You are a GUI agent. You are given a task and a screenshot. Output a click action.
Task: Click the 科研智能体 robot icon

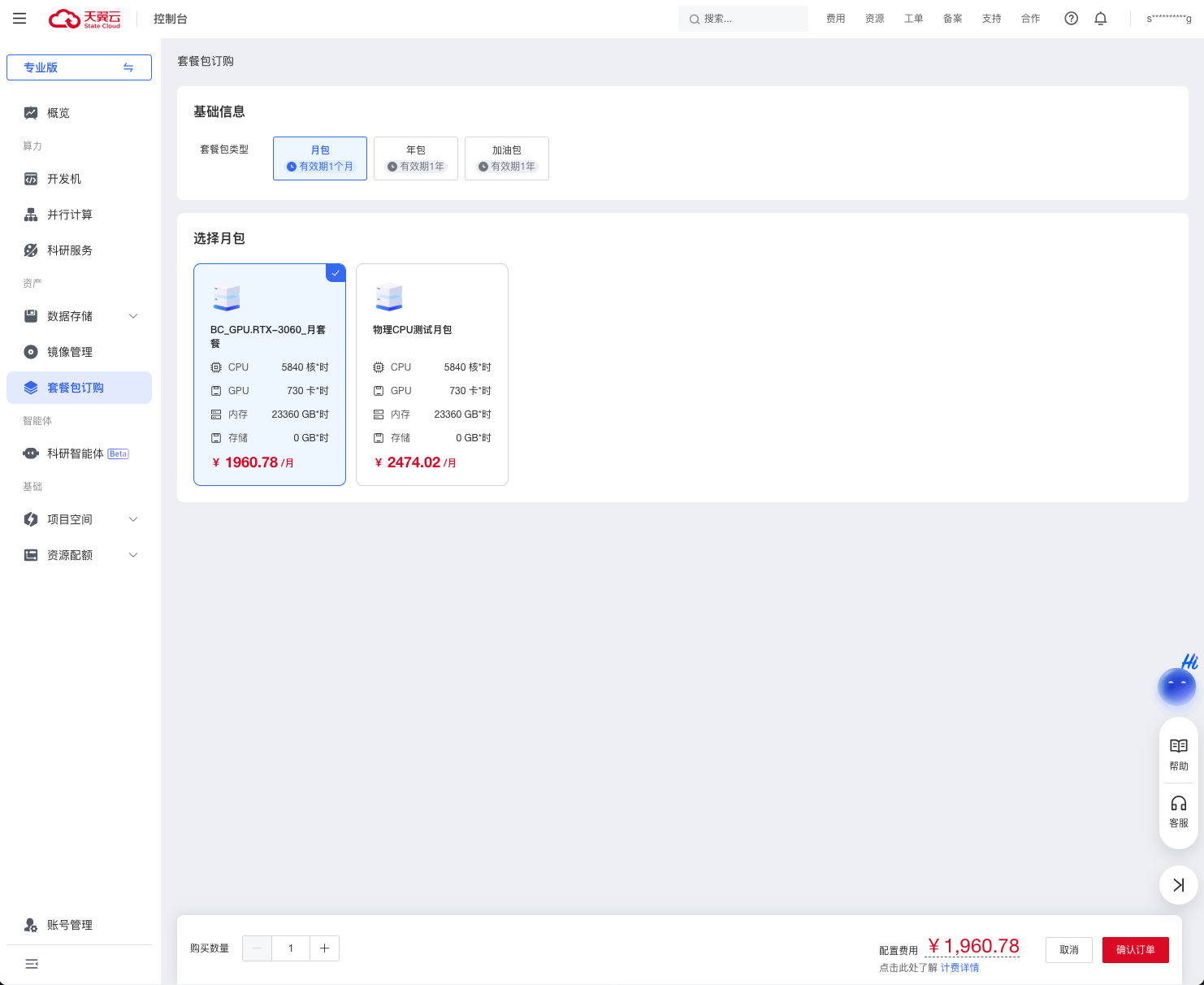pyautogui.click(x=31, y=453)
